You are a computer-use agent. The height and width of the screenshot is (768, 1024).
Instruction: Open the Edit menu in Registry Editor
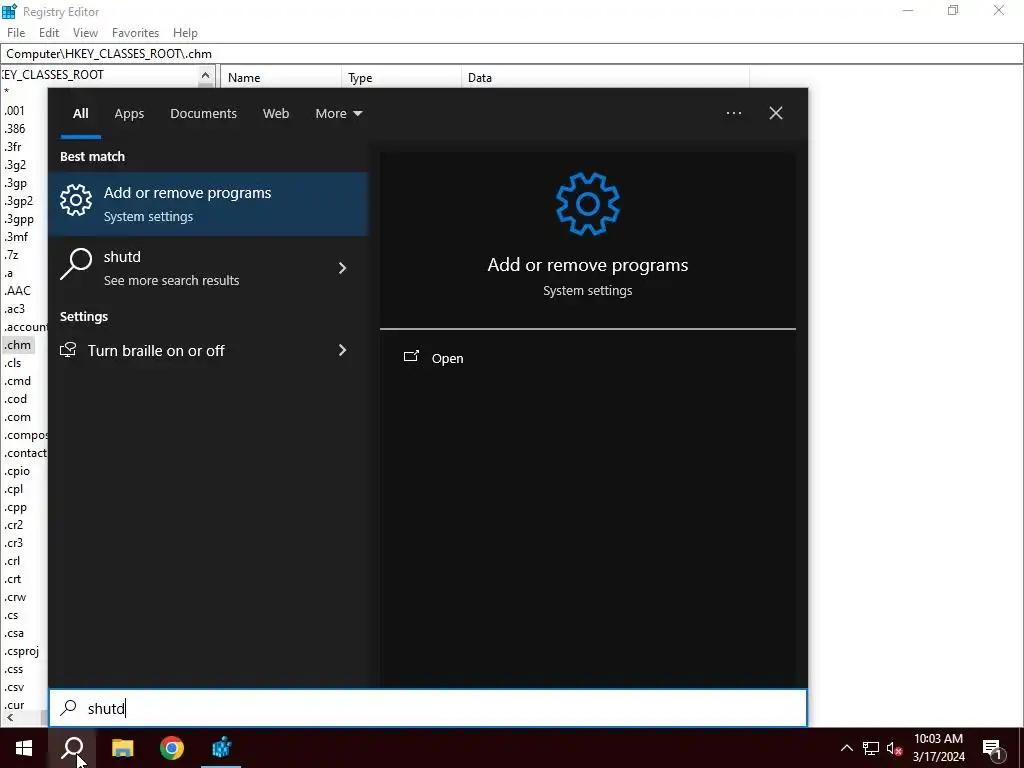click(49, 33)
